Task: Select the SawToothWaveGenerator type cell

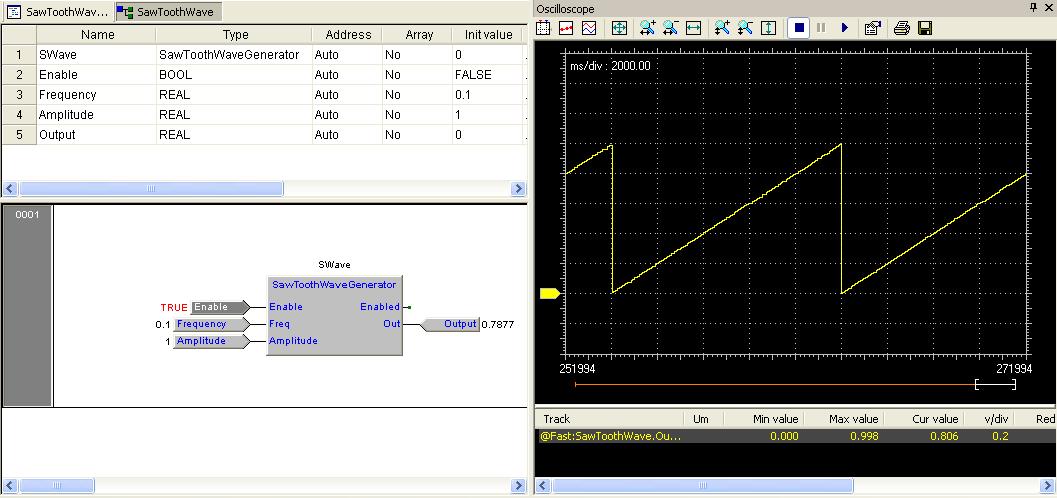Action: pos(235,55)
